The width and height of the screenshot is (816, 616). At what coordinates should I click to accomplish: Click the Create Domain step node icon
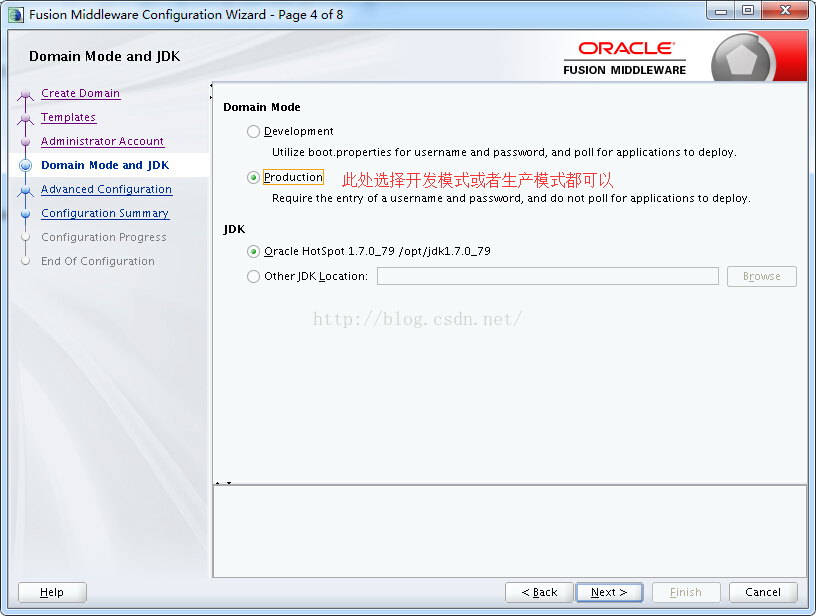(26, 95)
